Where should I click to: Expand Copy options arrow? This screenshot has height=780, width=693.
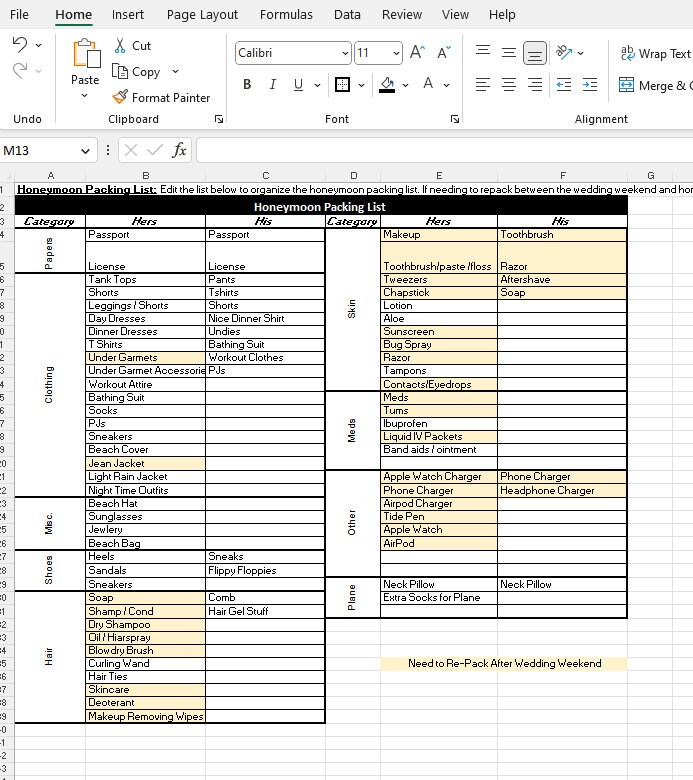pyautogui.click(x=175, y=72)
